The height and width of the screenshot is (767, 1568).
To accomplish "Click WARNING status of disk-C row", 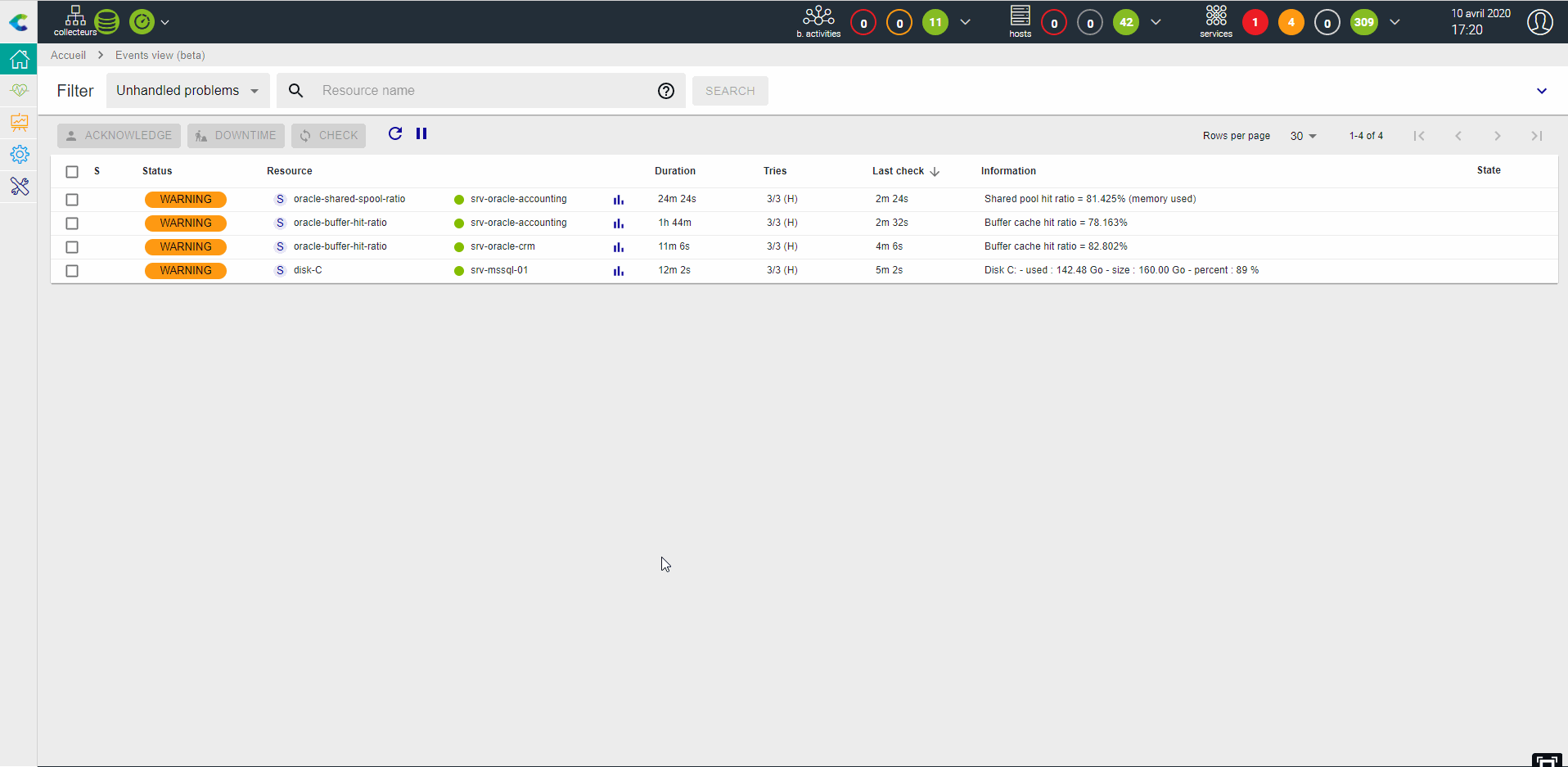I will point(186,271).
